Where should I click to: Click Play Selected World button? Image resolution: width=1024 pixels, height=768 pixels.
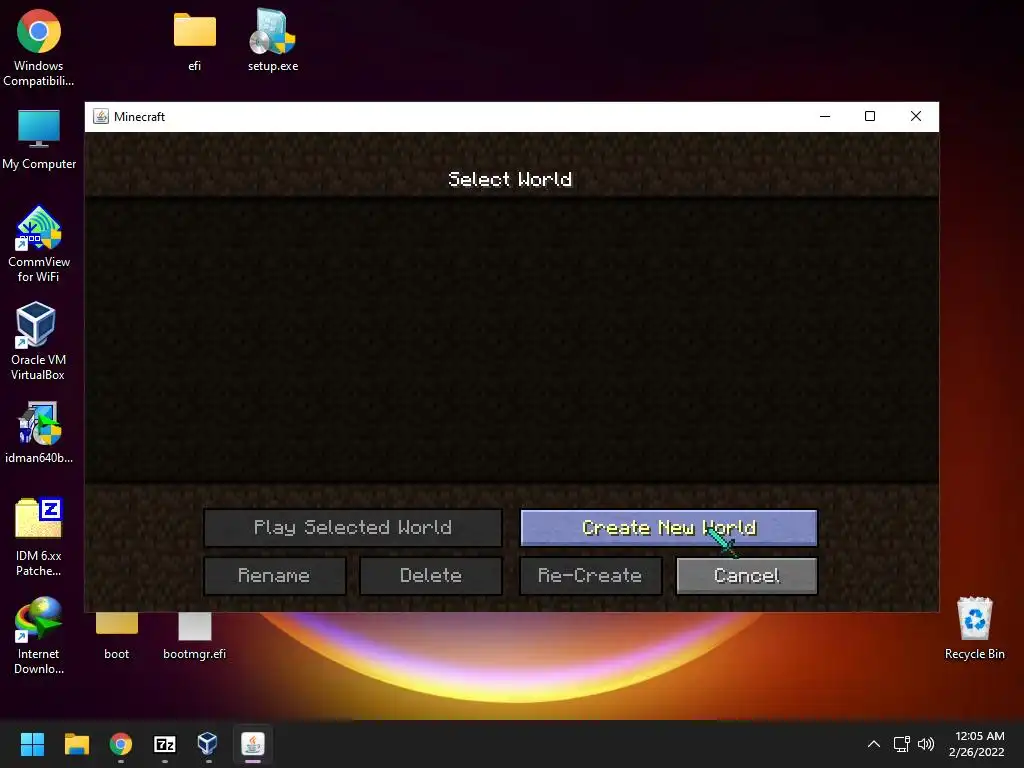point(353,528)
